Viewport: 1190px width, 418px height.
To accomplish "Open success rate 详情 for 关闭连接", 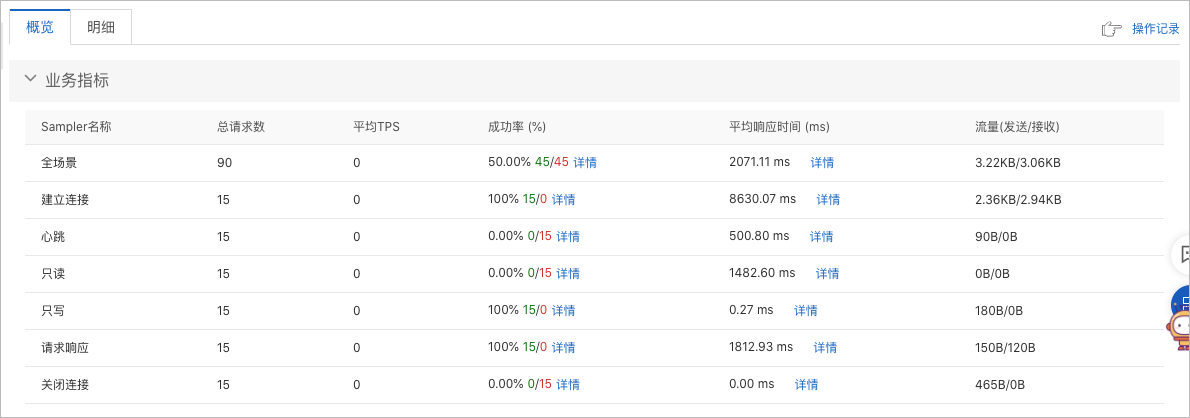I will pyautogui.click(x=568, y=385).
